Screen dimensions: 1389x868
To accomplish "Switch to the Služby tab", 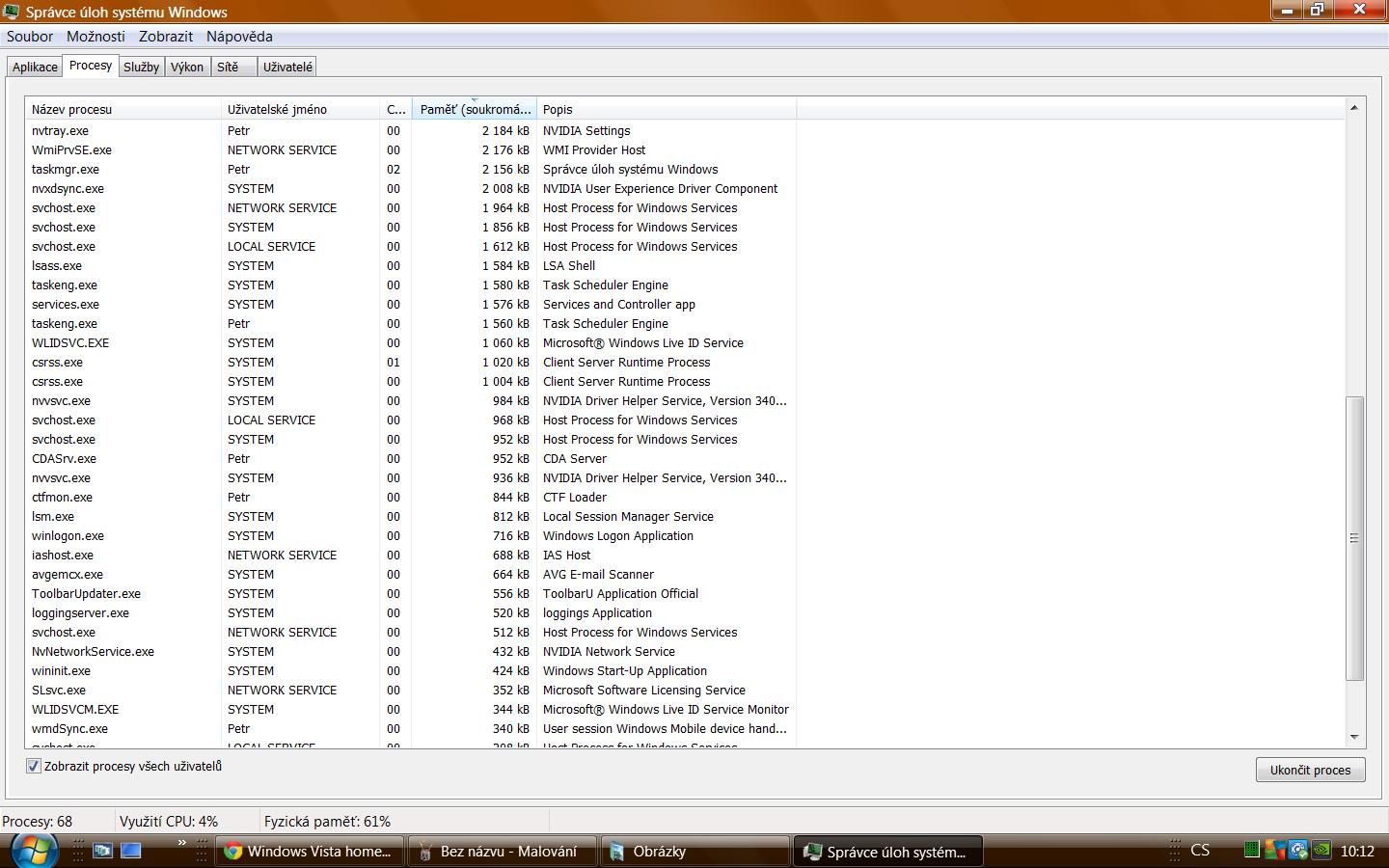I will coord(141,67).
